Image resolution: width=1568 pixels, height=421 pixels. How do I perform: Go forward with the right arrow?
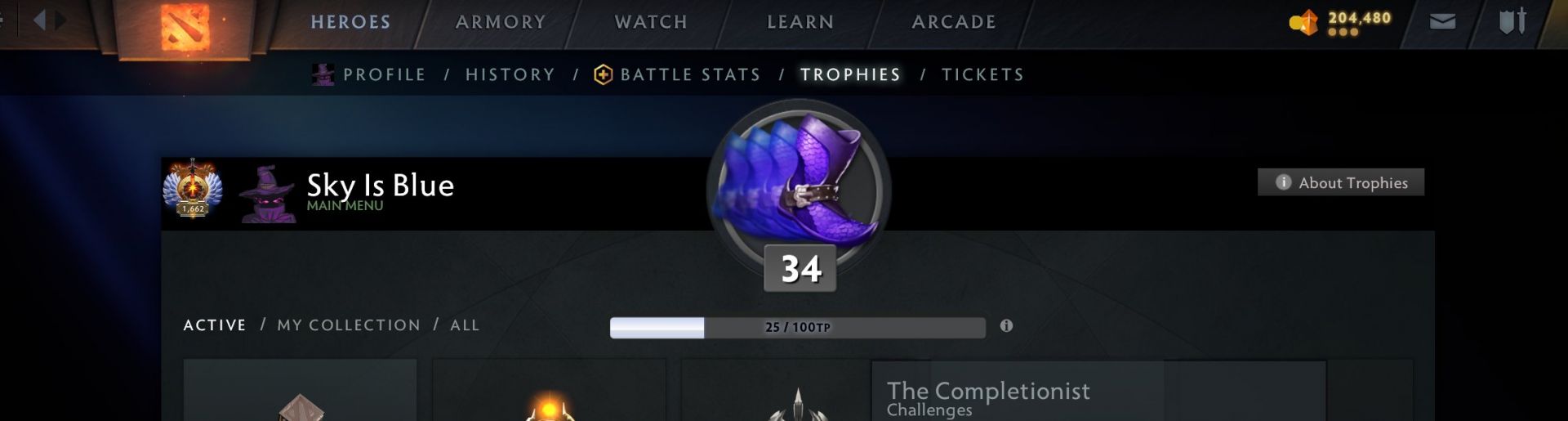pos(60,20)
